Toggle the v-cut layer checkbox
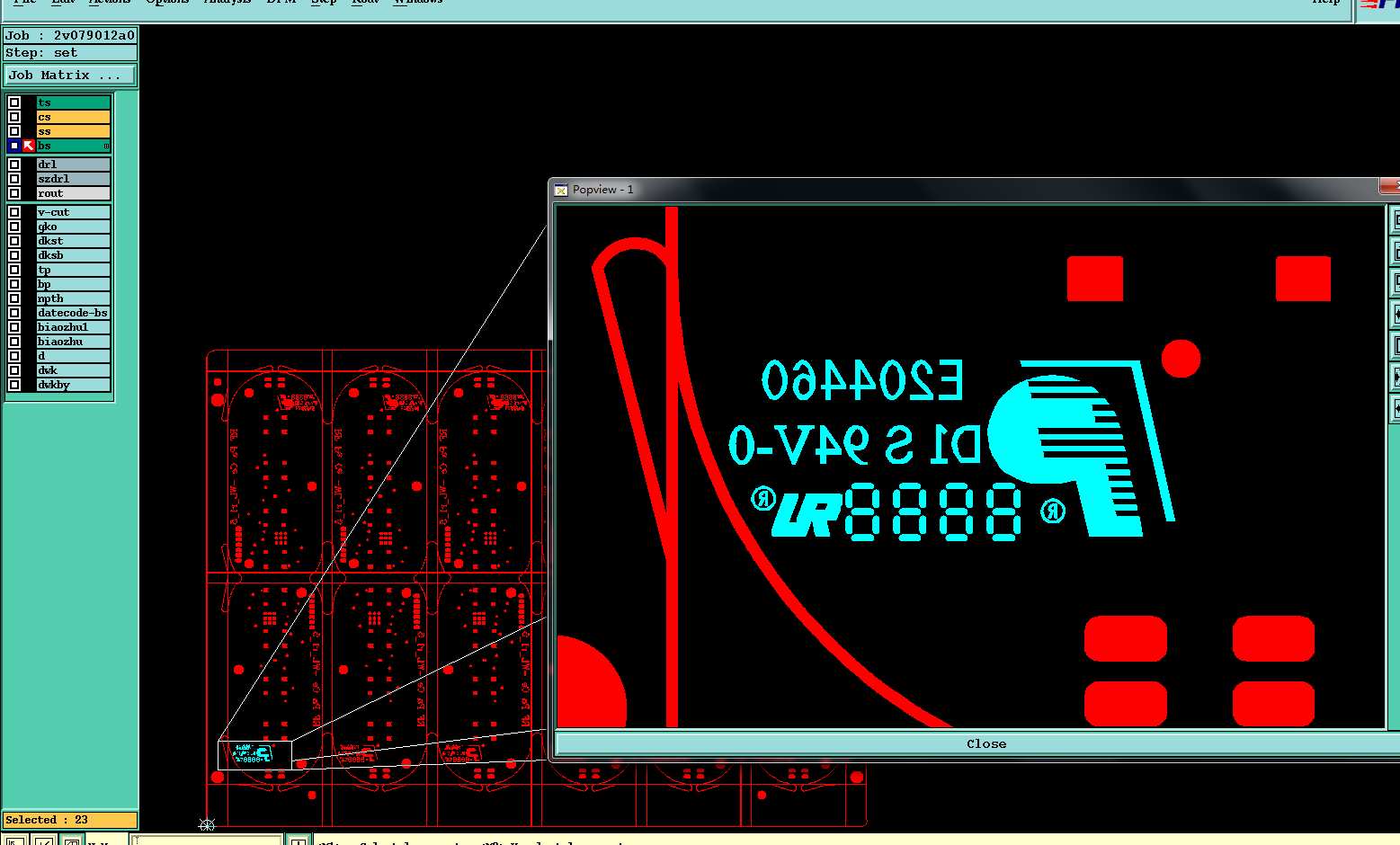Viewport: 1400px width, 845px height. pyautogui.click(x=14, y=212)
